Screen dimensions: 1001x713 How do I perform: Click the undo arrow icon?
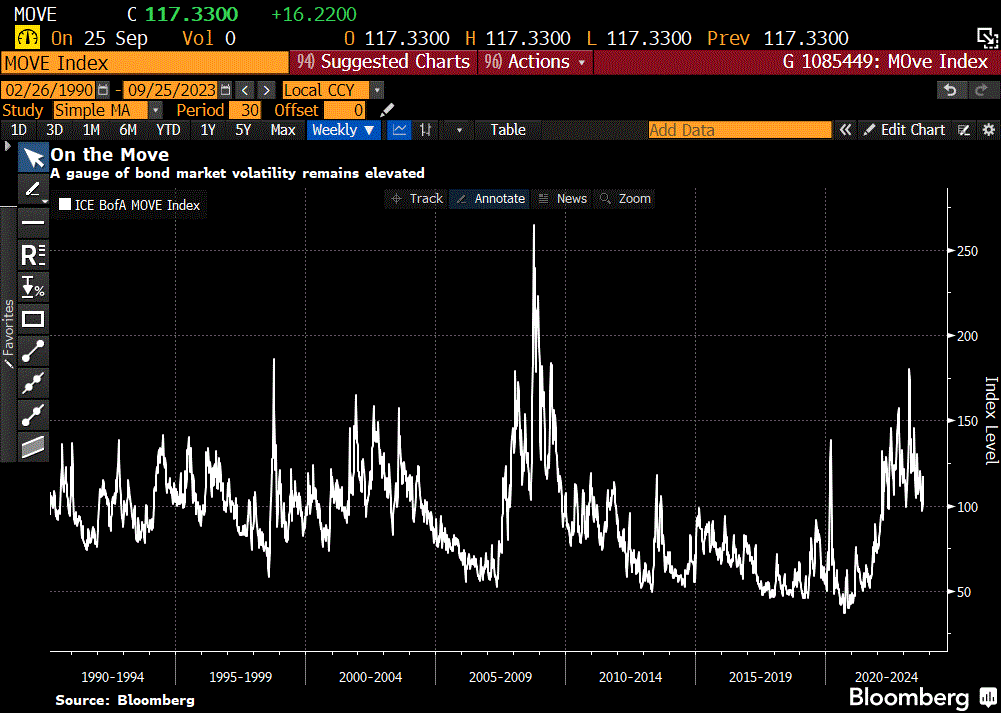pos(950,91)
